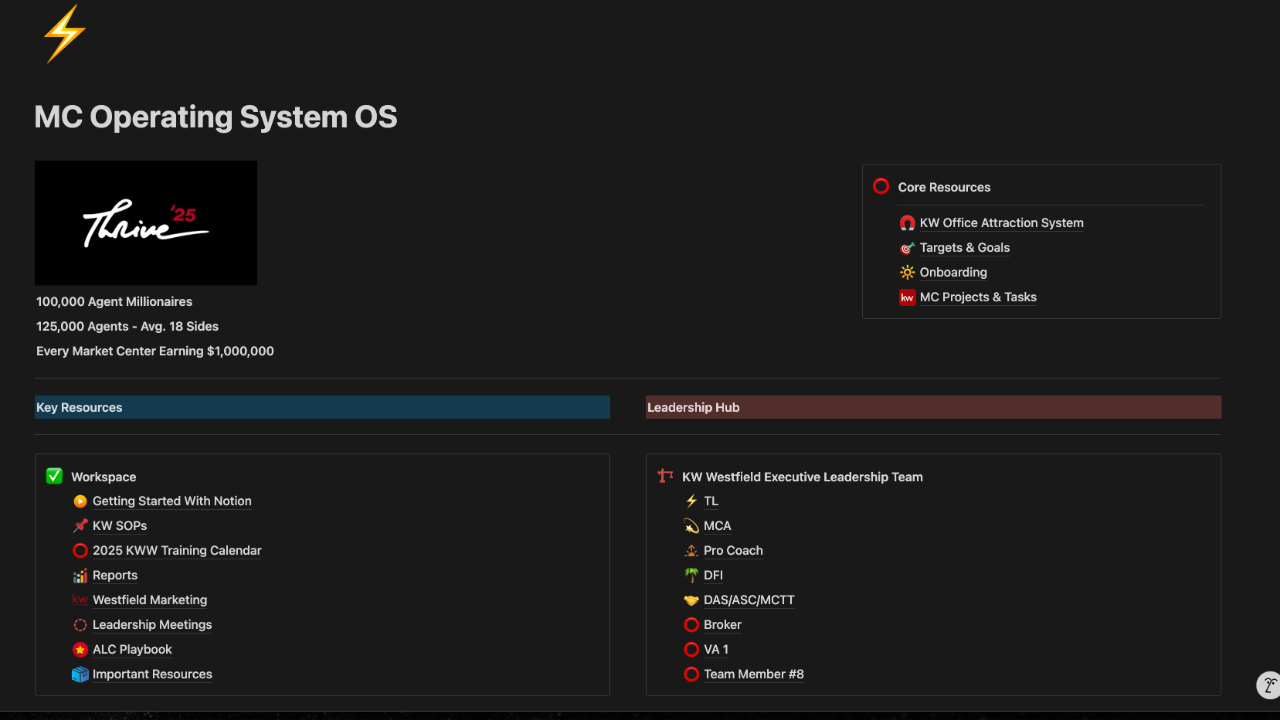Click the lightning icon beside TL

coord(691,501)
